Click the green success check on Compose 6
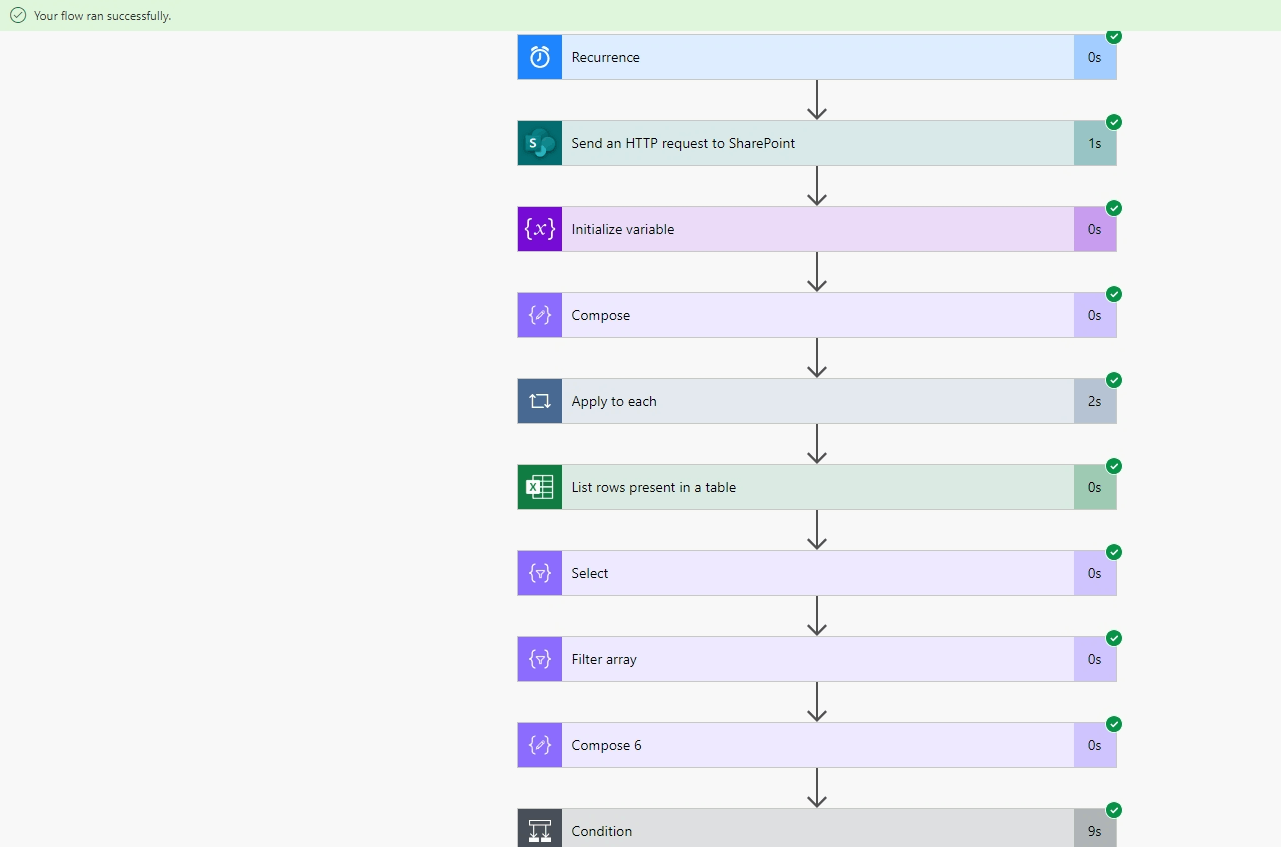Image resolution: width=1281 pixels, height=847 pixels. point(1114,724)
